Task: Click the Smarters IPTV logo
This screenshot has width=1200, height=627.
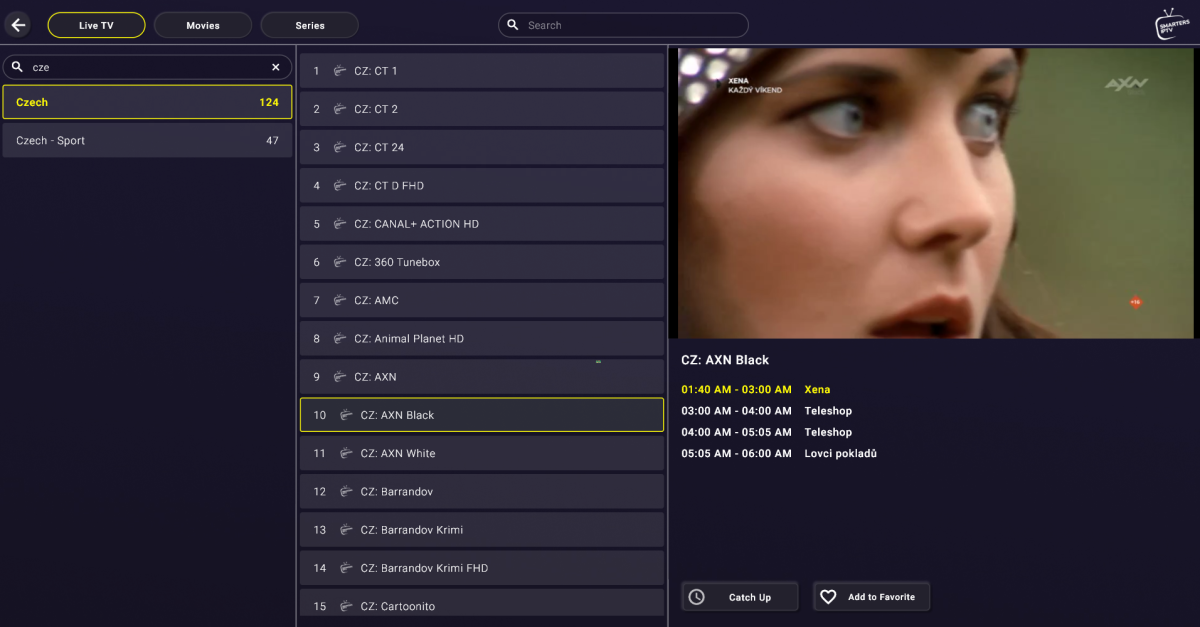Action: pyautogui.click(x=1171, y=24)
